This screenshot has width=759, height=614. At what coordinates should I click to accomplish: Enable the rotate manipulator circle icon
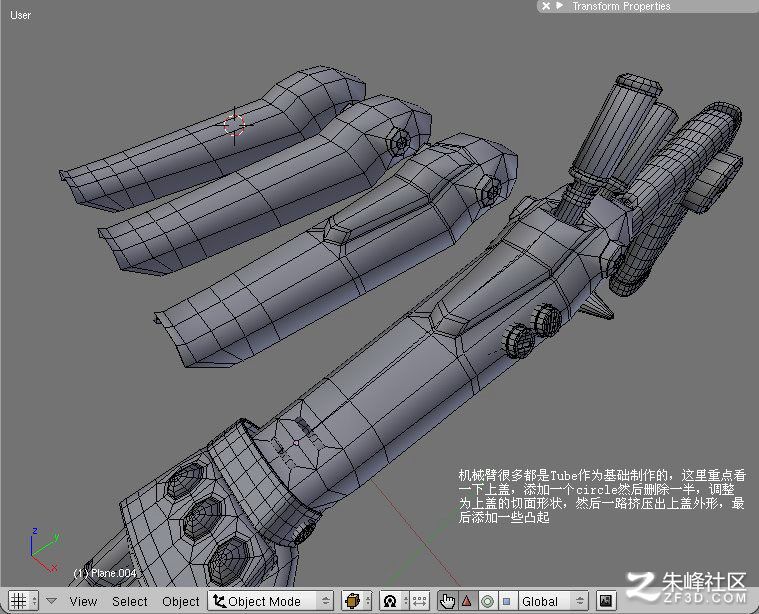point(487,601)
